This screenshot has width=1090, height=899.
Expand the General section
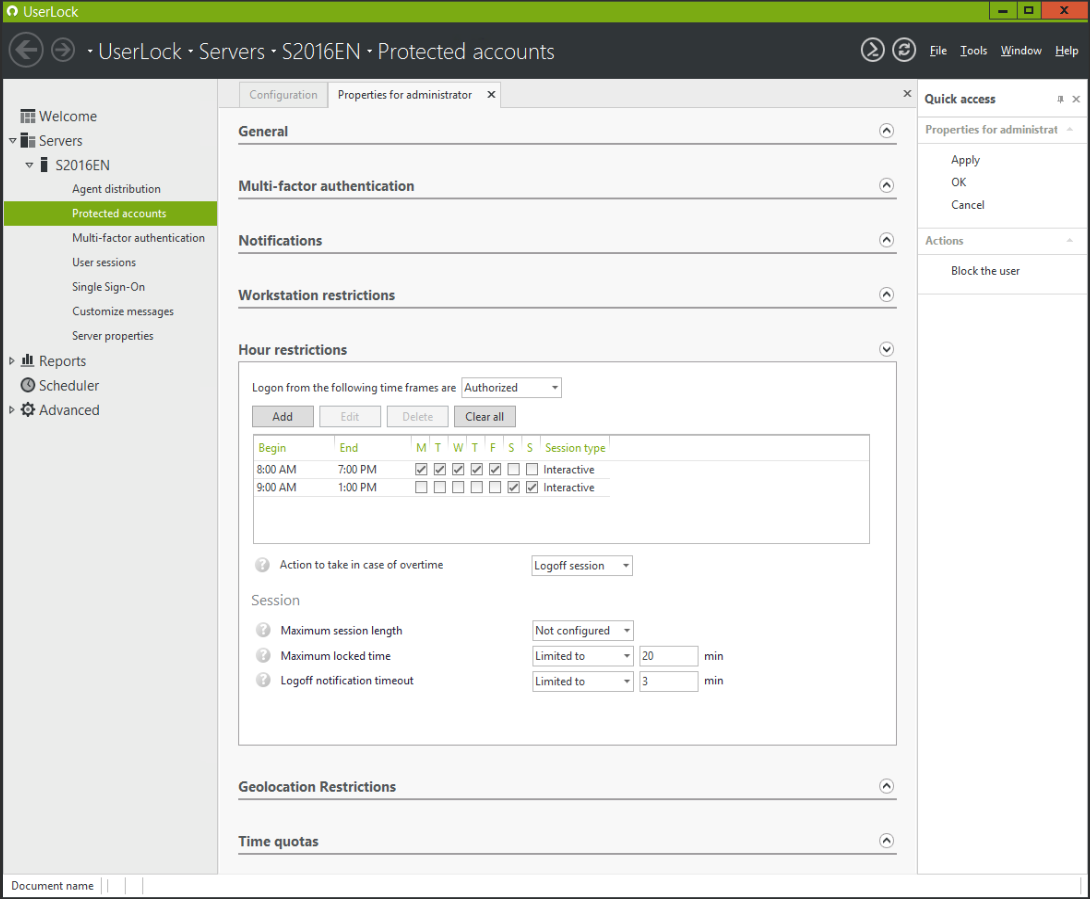[886, 131]
